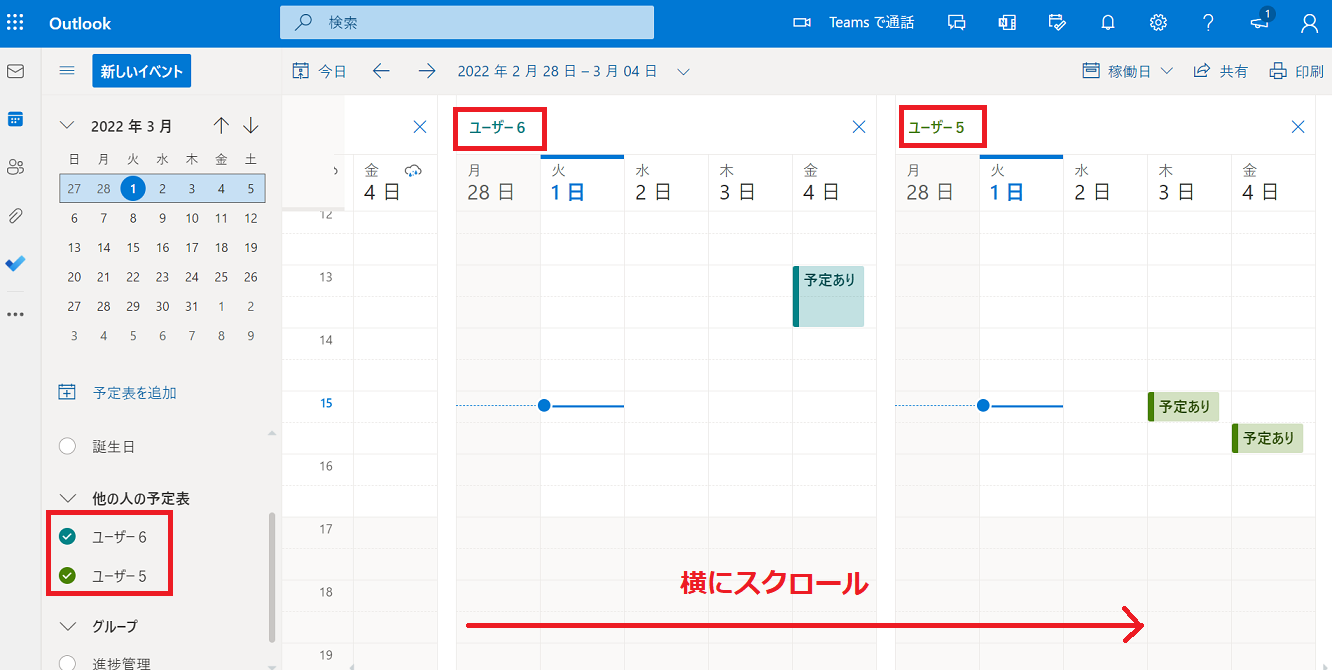Uncheck the ユーザー 5 calendar
This screenshot has width=1332, height=670.
pyautogui.click(x=67, y=575)
